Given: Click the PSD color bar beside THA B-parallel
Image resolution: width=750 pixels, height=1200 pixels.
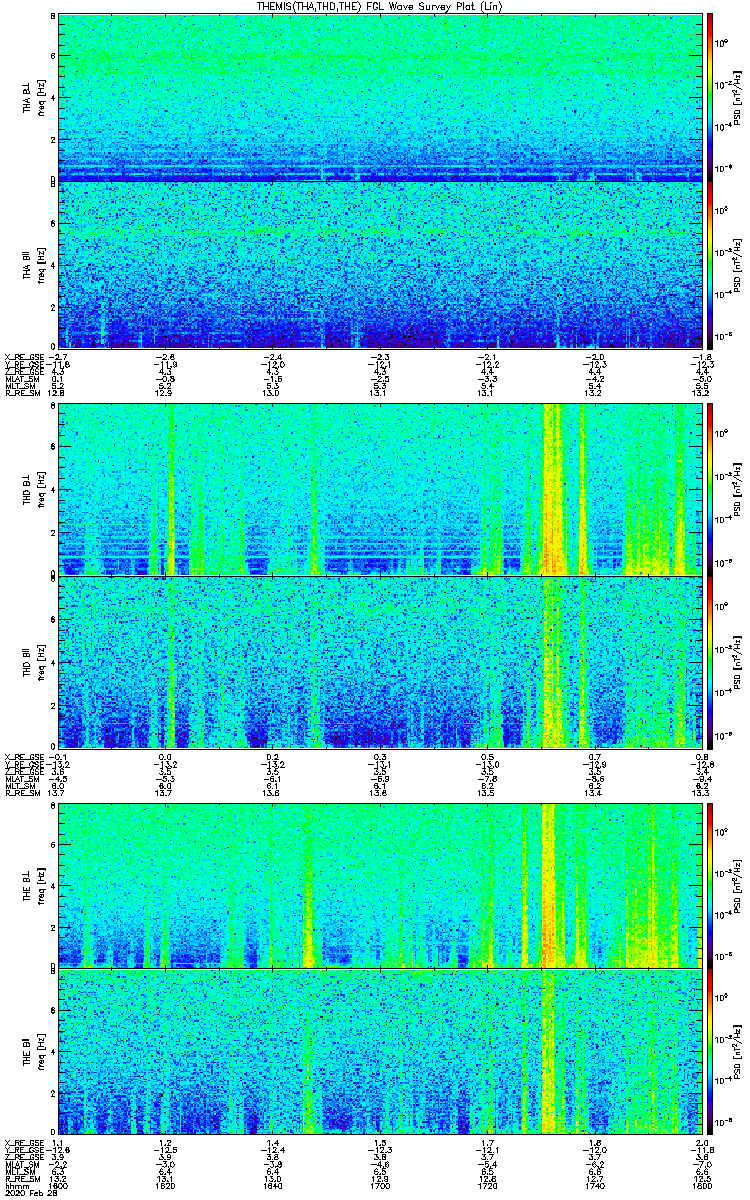Looking at the screenshot, I should (710, 265).
